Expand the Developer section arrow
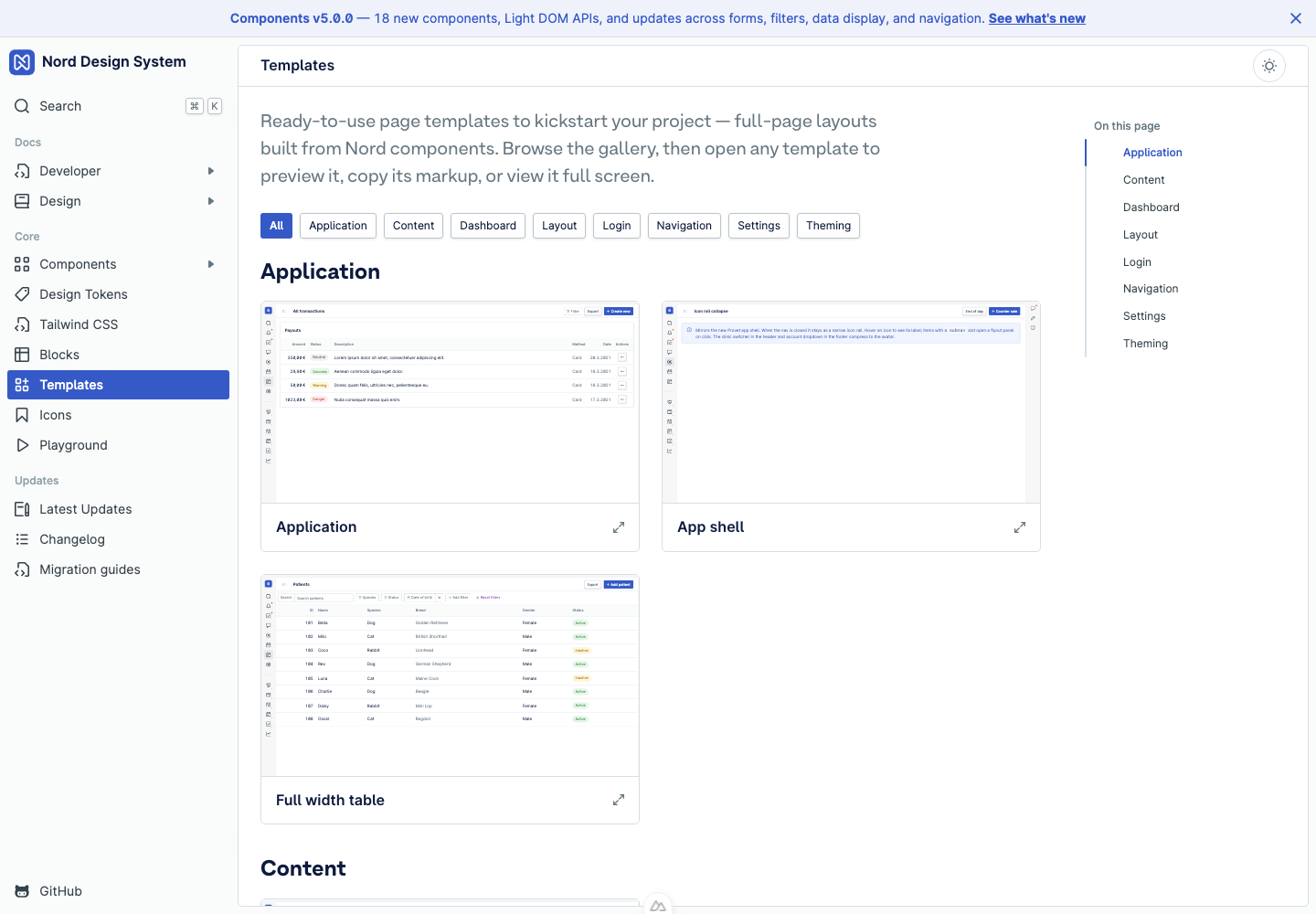The height and width of the screenshot is (914, 1316). (x=211, y=171)
